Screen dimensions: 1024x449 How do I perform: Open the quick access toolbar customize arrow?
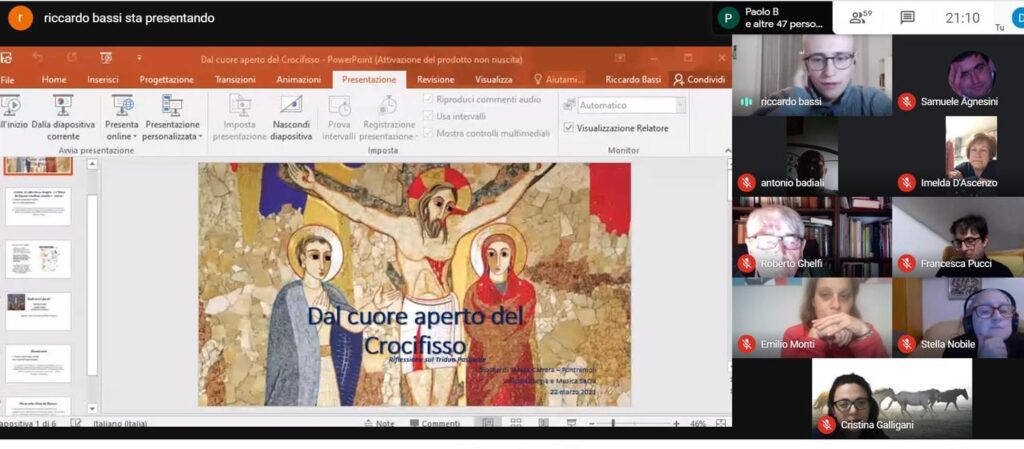(139, 57)
